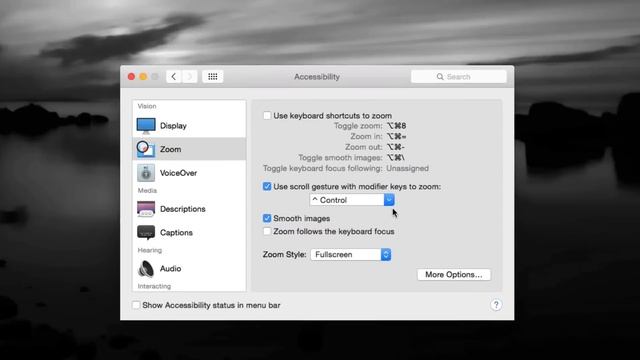Click Unassigned keyboard focus shortcut value
Image resolution: width=640 pixels, height=360 pixels.
[407, 168]
